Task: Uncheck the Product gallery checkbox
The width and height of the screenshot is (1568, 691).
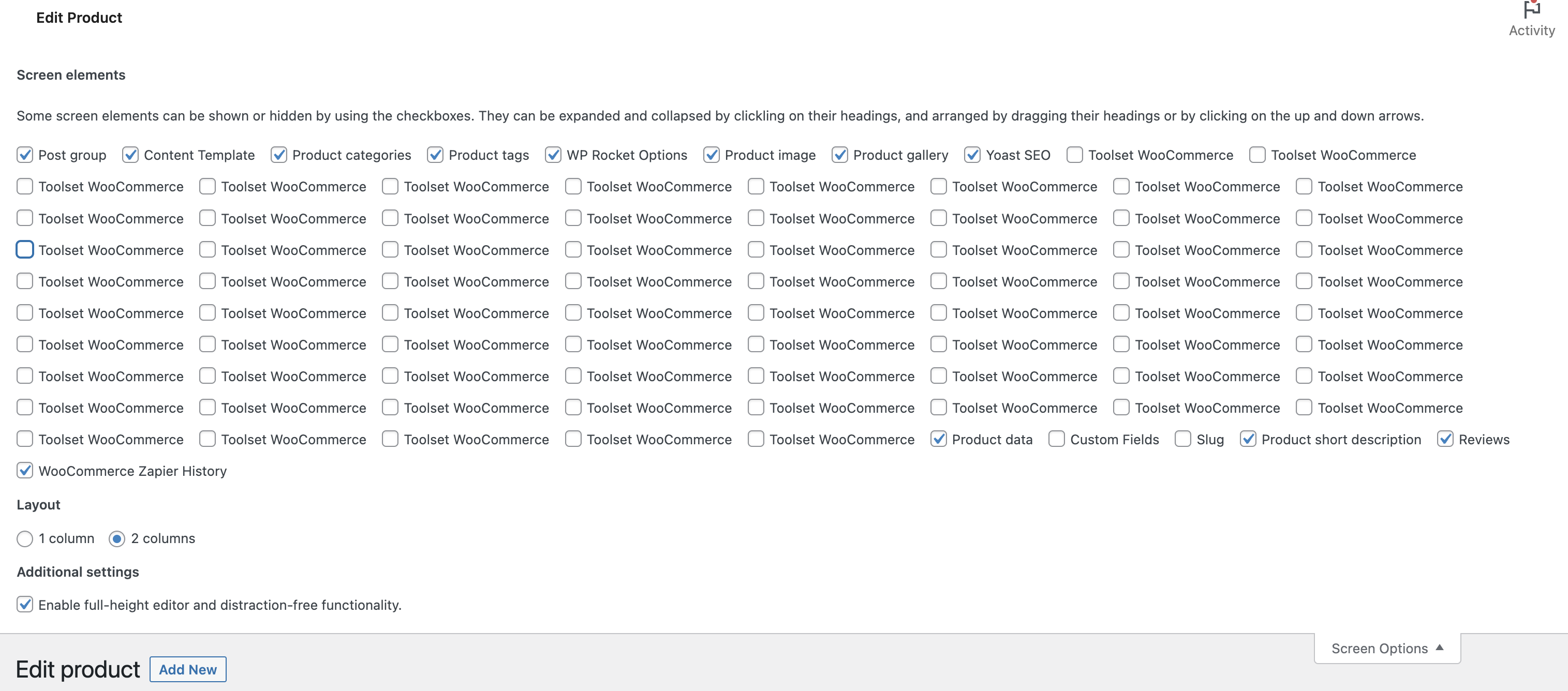Action: coord(840,155)
